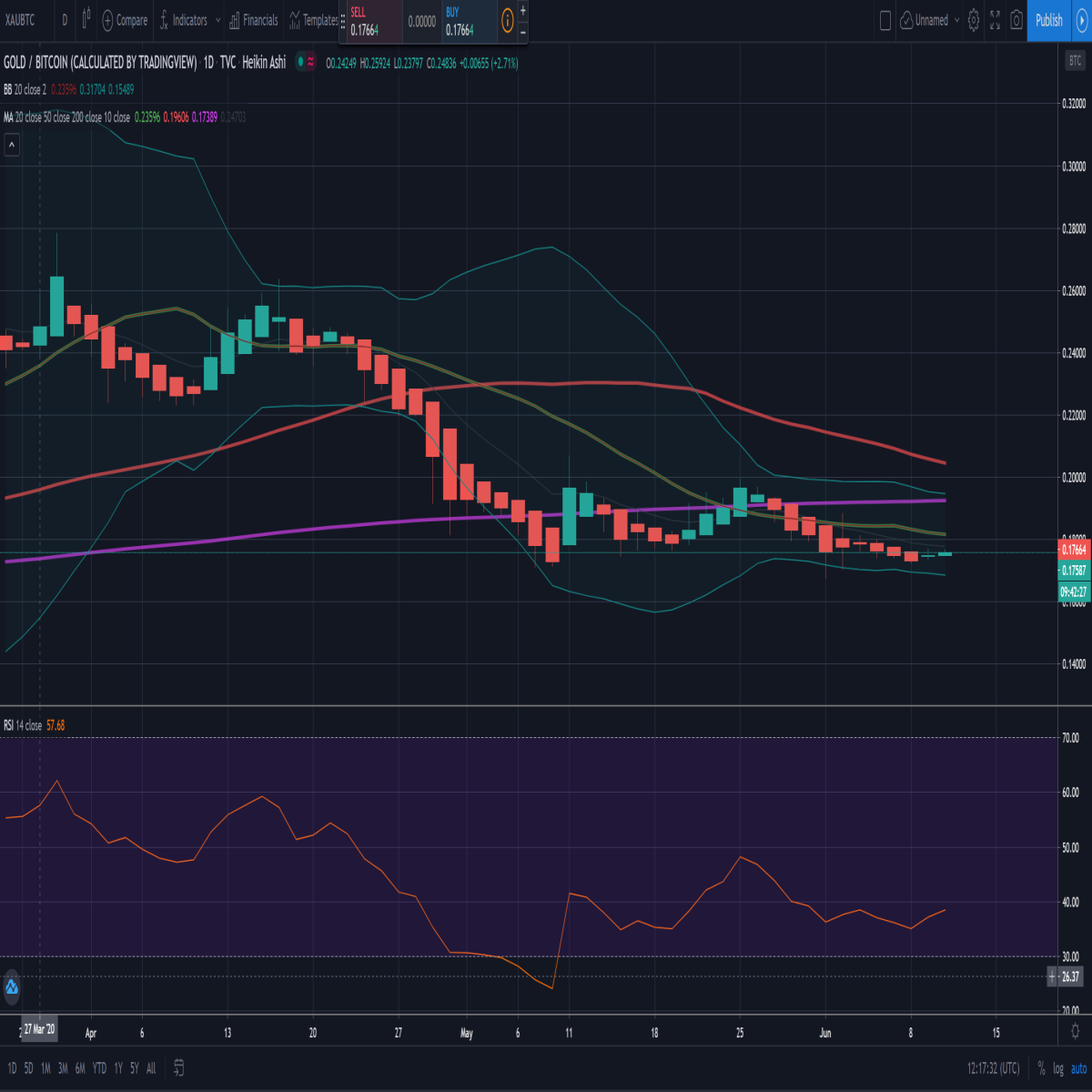This screenshot has height=1092, width=1092.
Task: Collapse the indicator legend arrow
Action: point(12,146)
